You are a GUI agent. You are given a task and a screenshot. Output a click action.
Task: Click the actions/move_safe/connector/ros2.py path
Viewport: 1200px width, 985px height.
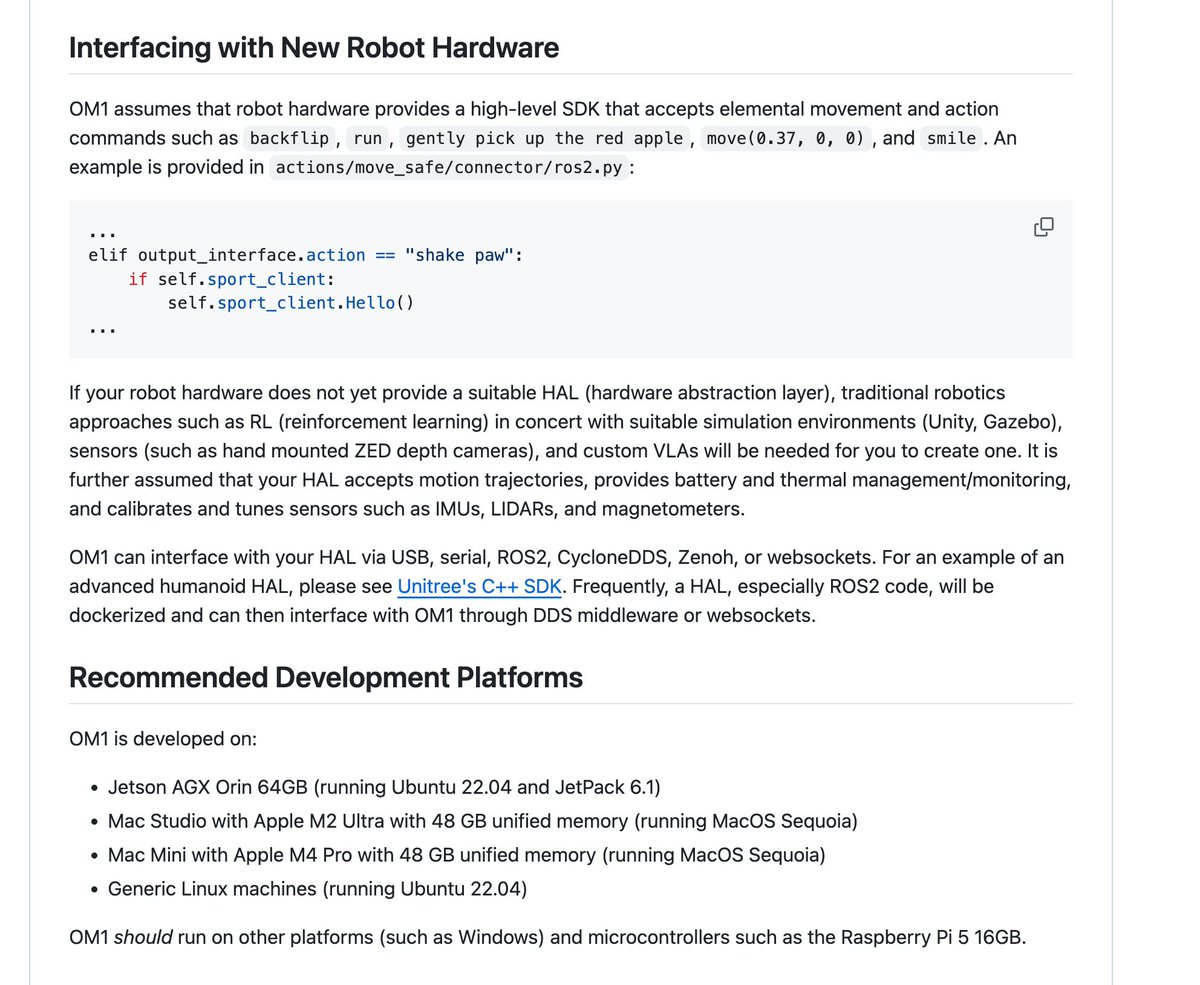(450, 167)
